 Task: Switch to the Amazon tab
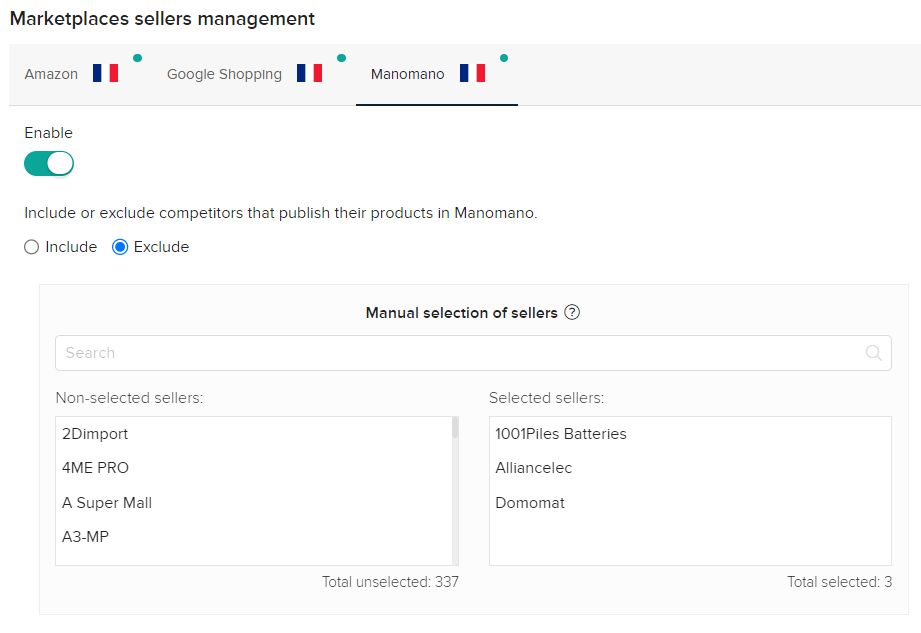click(51, 74)
